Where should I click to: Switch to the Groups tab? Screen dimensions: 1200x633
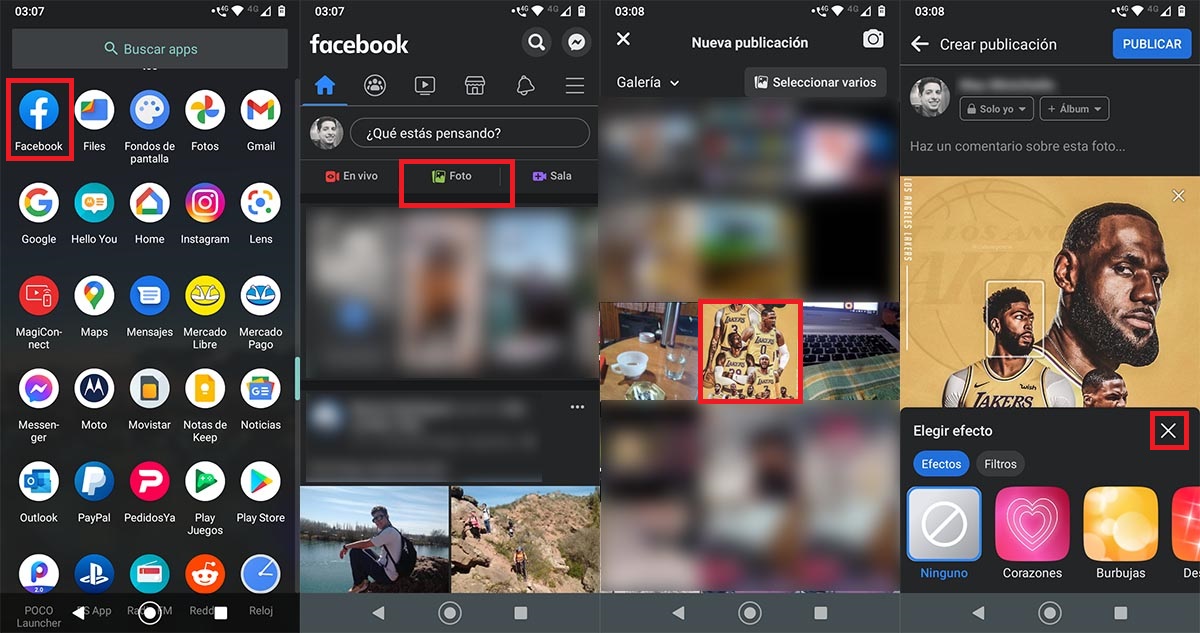click(x=375, y=86)
